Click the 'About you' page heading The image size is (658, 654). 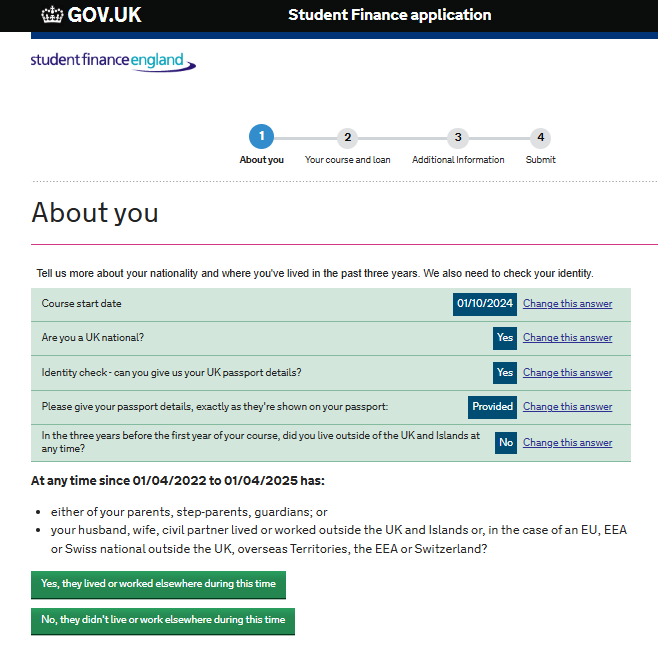click(x=95, y=212)
